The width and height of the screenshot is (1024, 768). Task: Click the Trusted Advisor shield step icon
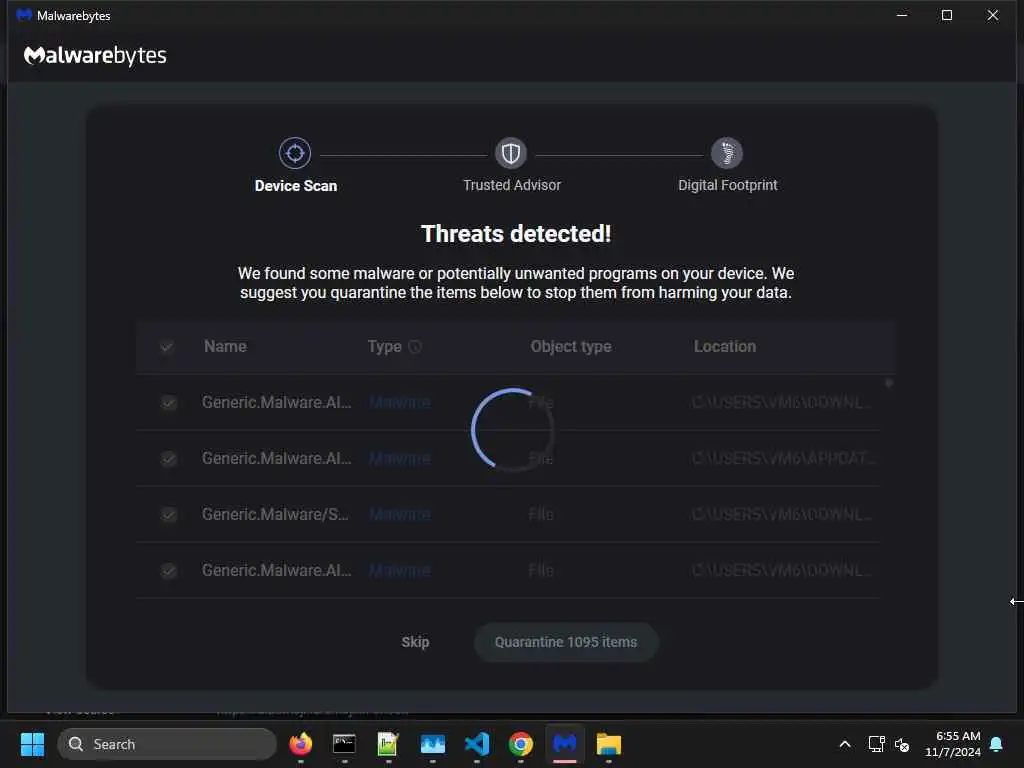coord(511,153)
